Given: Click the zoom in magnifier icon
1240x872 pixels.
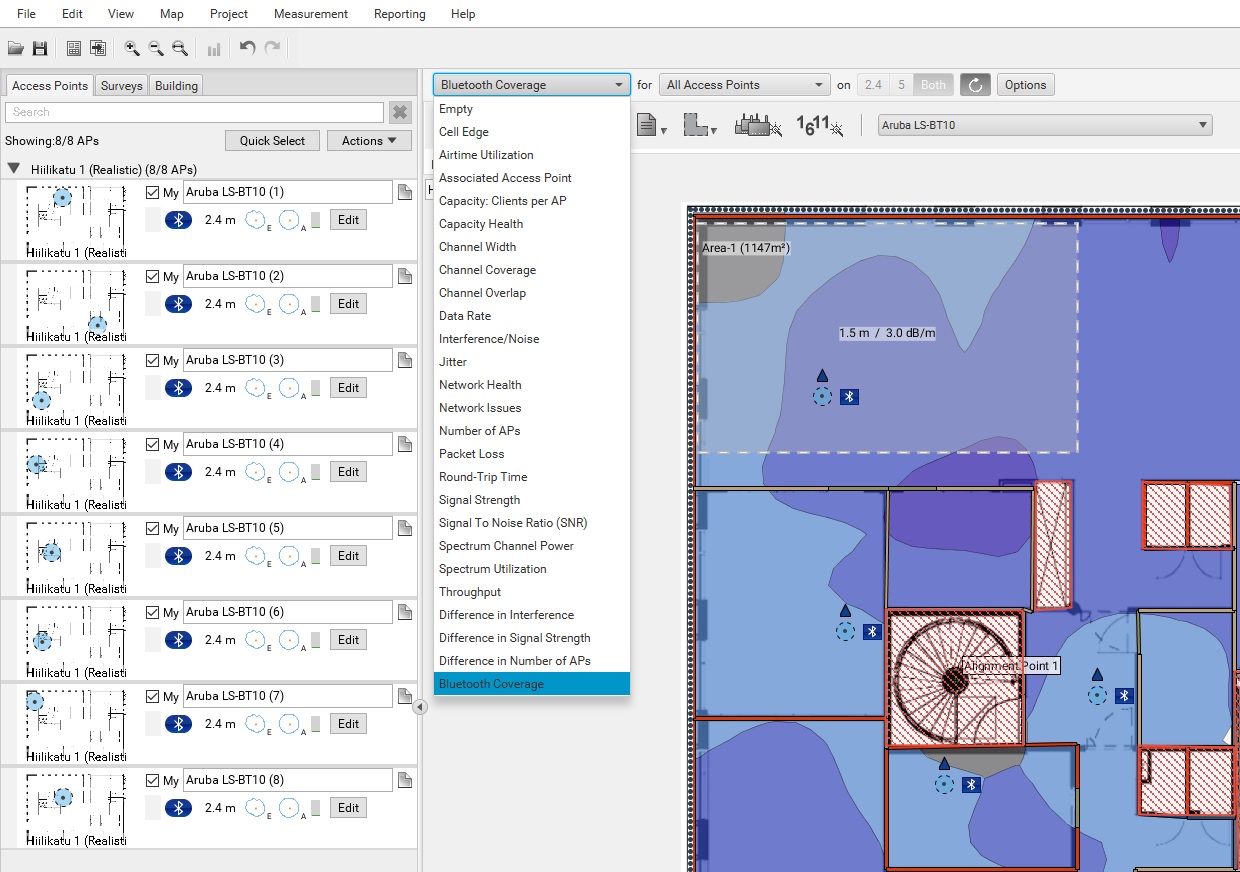Looking at the screenshot, I should point(131,48).
